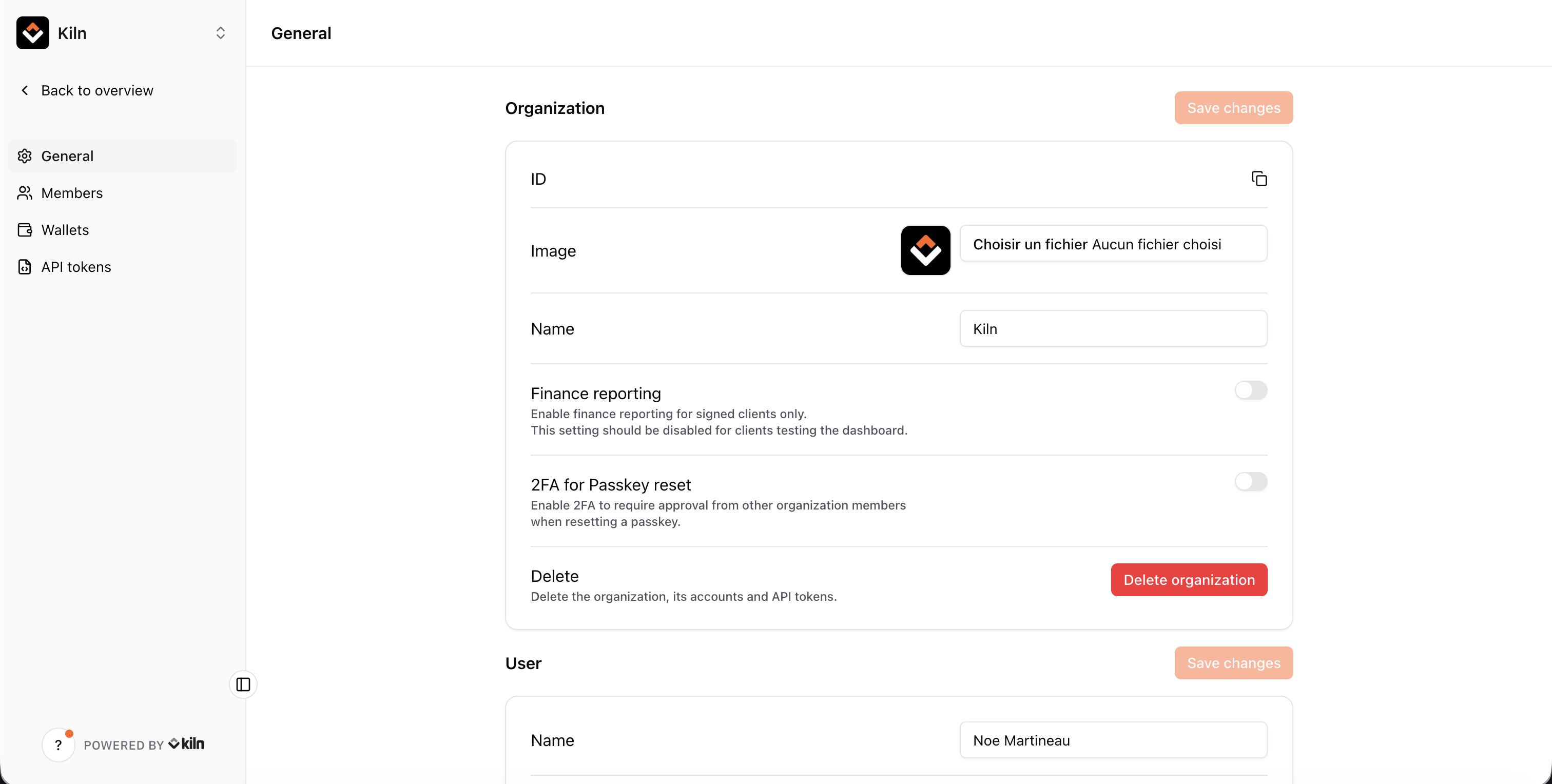Click the organization Name input field

coord(1112,329)
